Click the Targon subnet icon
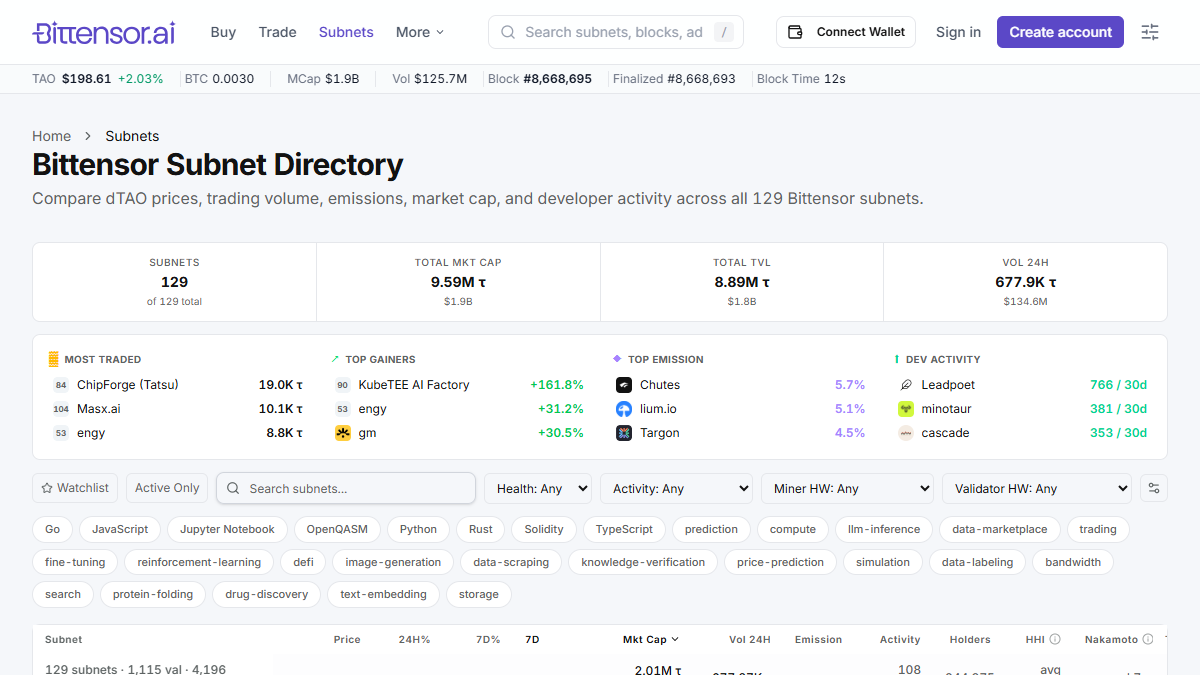This screenshot has width=1200, height=675. [624, 433]
